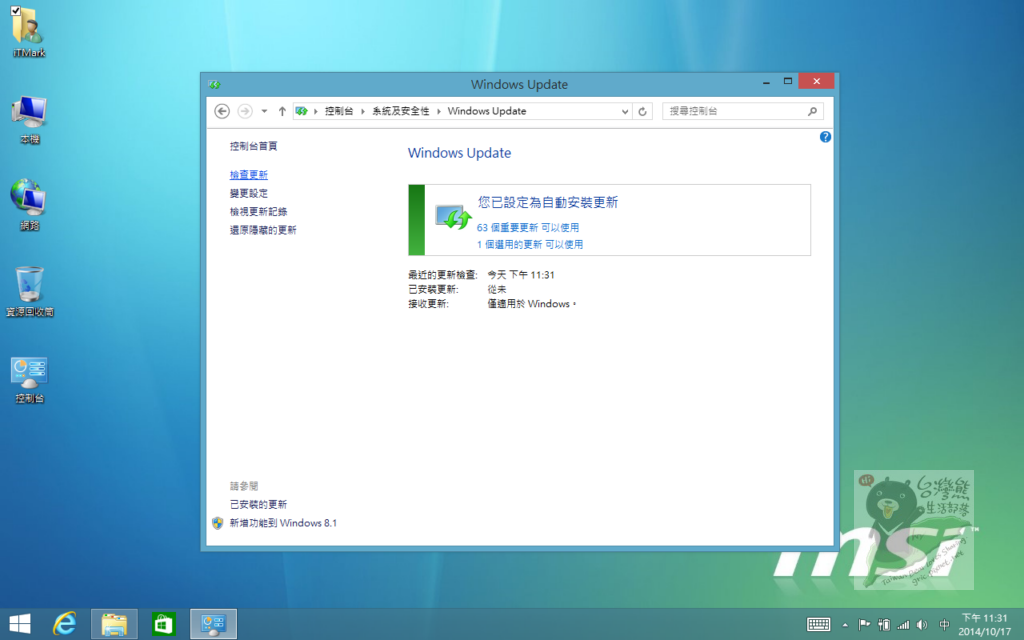
Task: Select the Control Panel taskbar button
Action: pyautogui.click(x=214, y=624)
